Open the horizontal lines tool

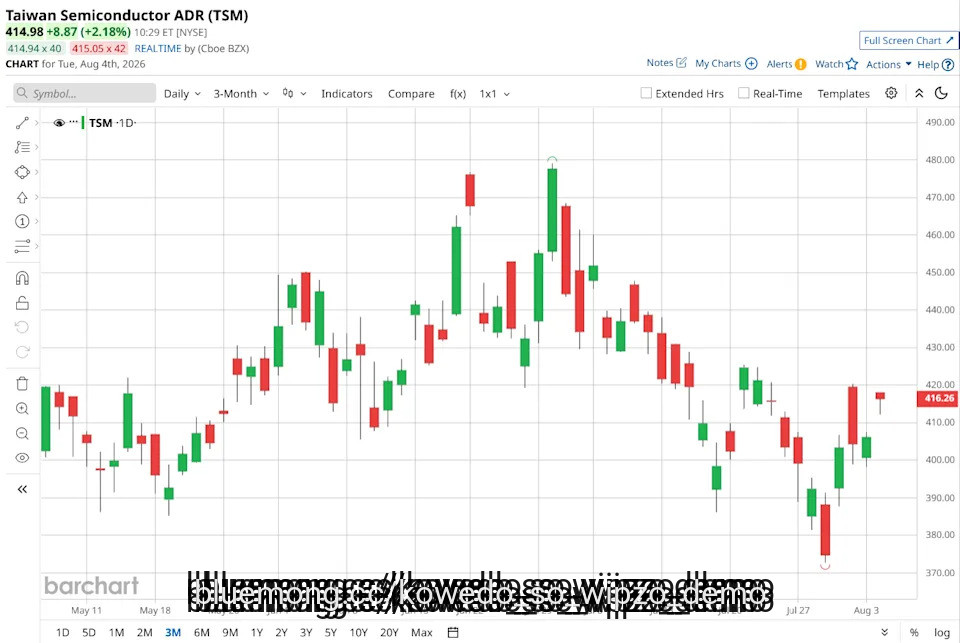click(x=22, y=246)
